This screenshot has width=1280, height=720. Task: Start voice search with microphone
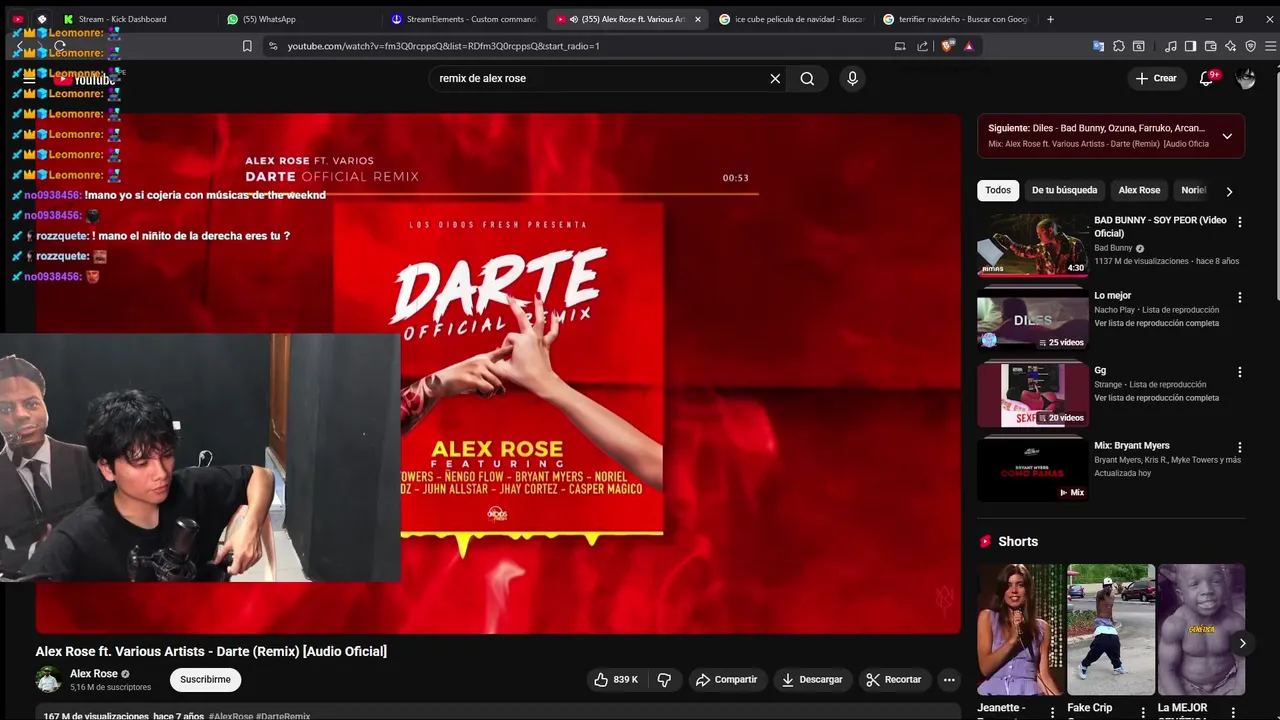click(852, 78)
